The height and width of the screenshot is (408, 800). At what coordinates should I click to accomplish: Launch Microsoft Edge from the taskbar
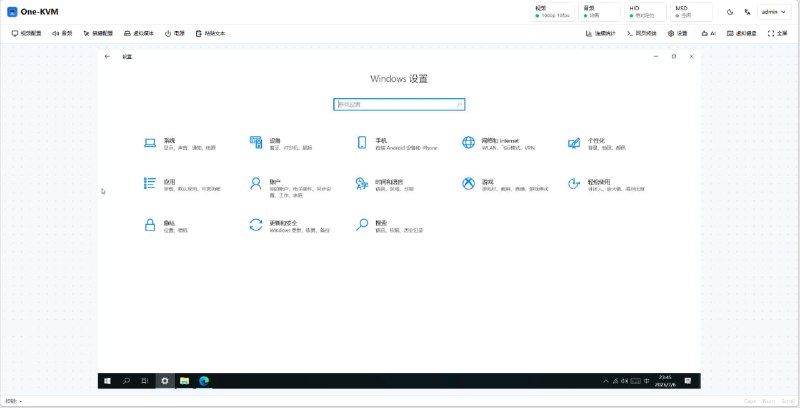tap(204, 381)
